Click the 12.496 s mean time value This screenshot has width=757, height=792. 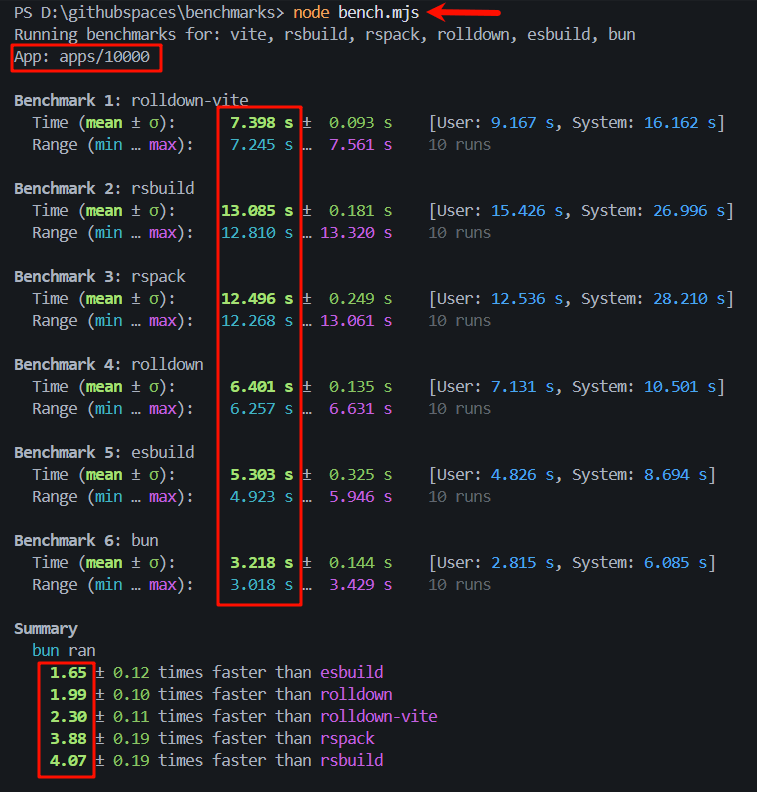[257, 299]
